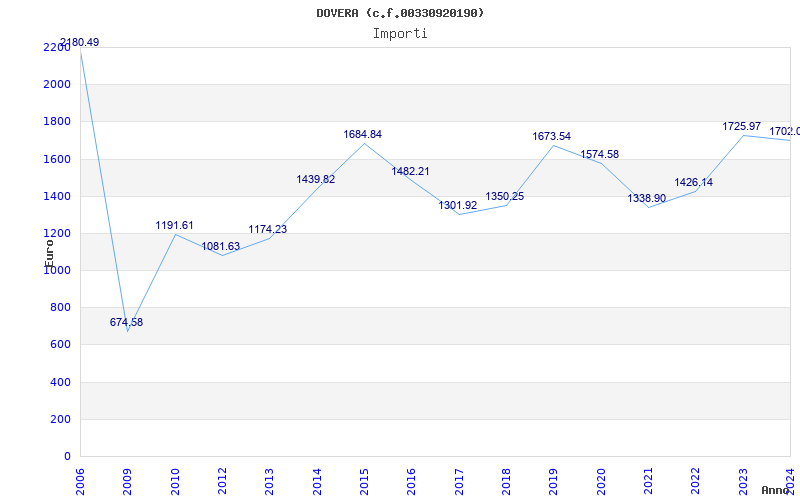Select the 1725.97 data label

coord(741,126)
